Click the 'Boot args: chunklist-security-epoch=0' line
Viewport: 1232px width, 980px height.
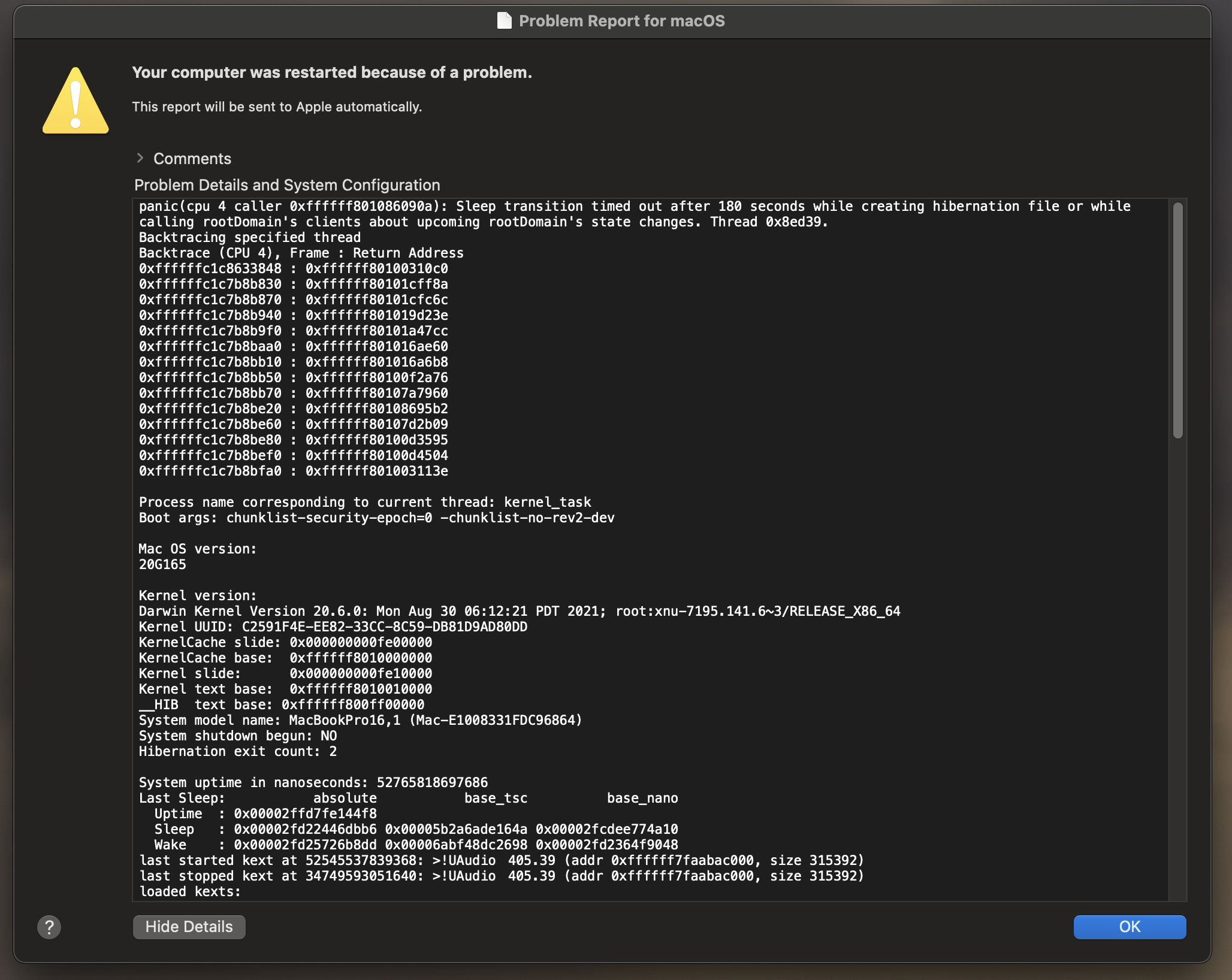click(377, 518)
